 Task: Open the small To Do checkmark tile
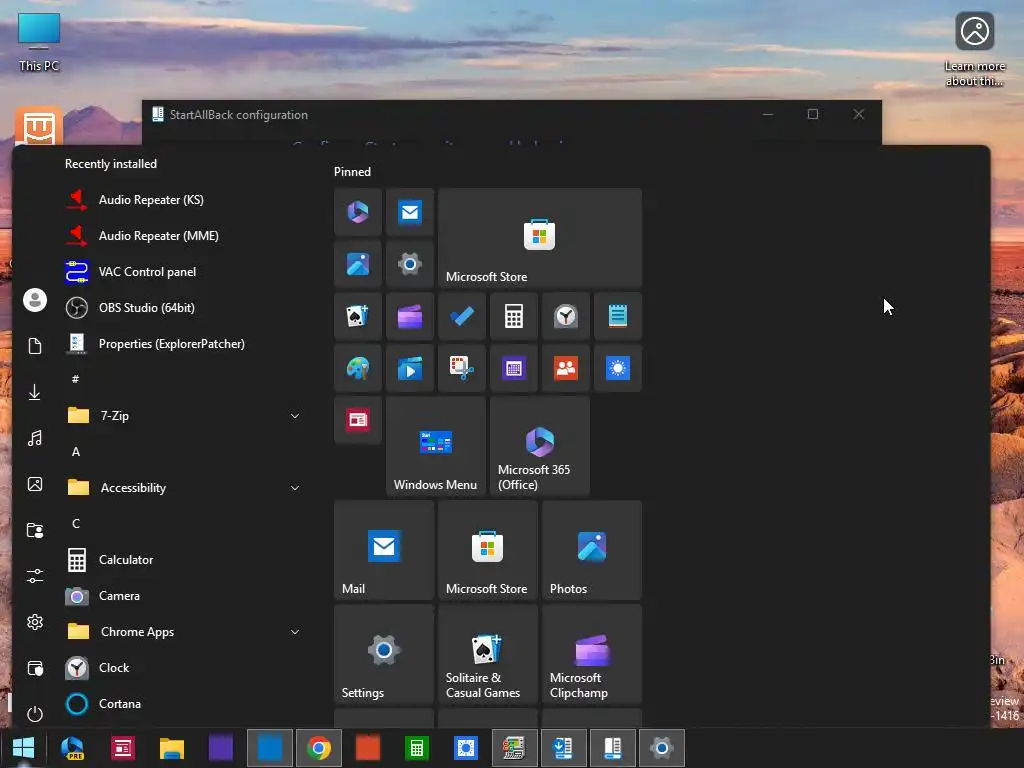462,316
